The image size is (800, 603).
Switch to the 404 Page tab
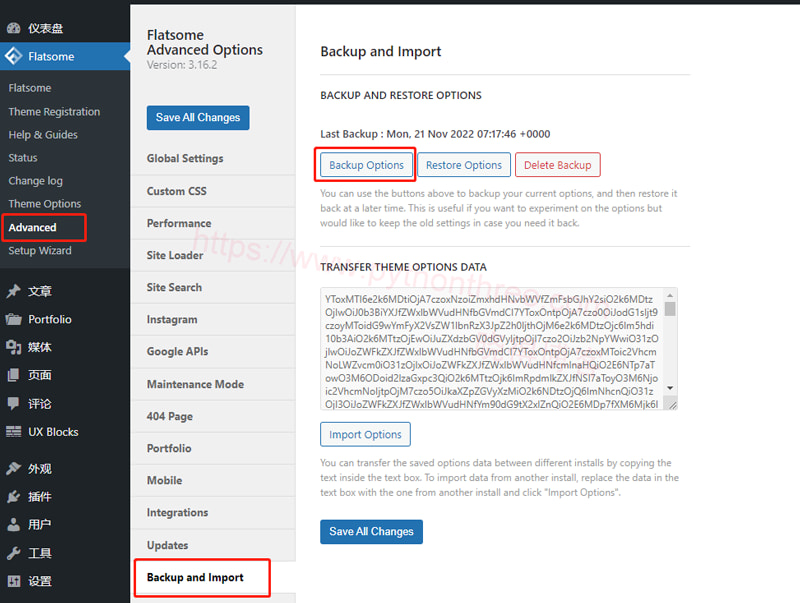point(213,416)
